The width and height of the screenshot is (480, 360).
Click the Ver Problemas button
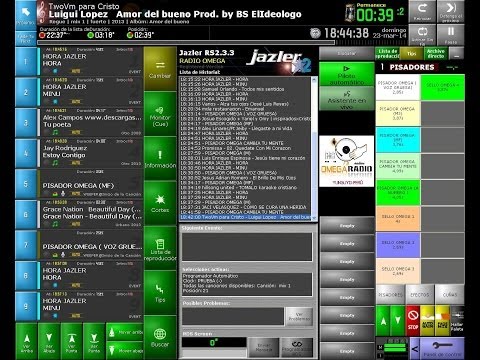(x=299, y=316)
